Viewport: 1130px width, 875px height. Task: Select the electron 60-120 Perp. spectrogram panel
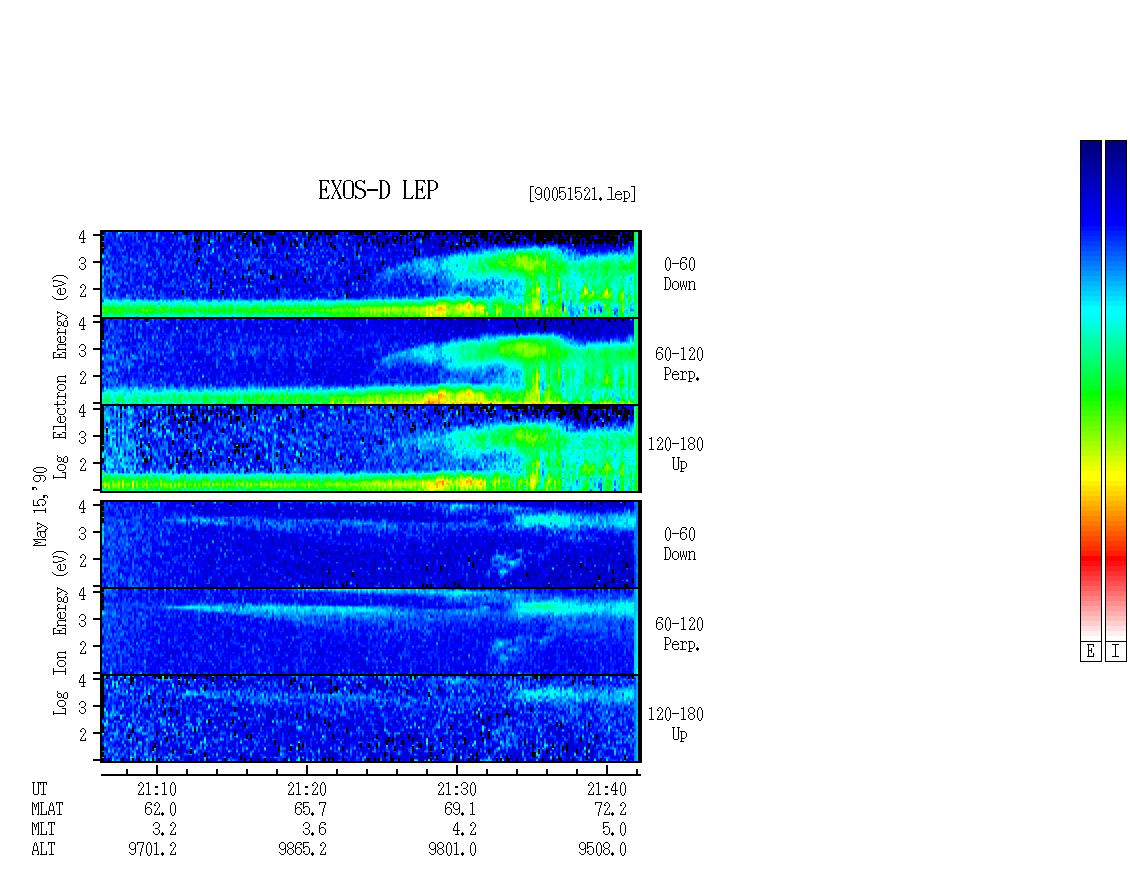click(x=370, y=361)
